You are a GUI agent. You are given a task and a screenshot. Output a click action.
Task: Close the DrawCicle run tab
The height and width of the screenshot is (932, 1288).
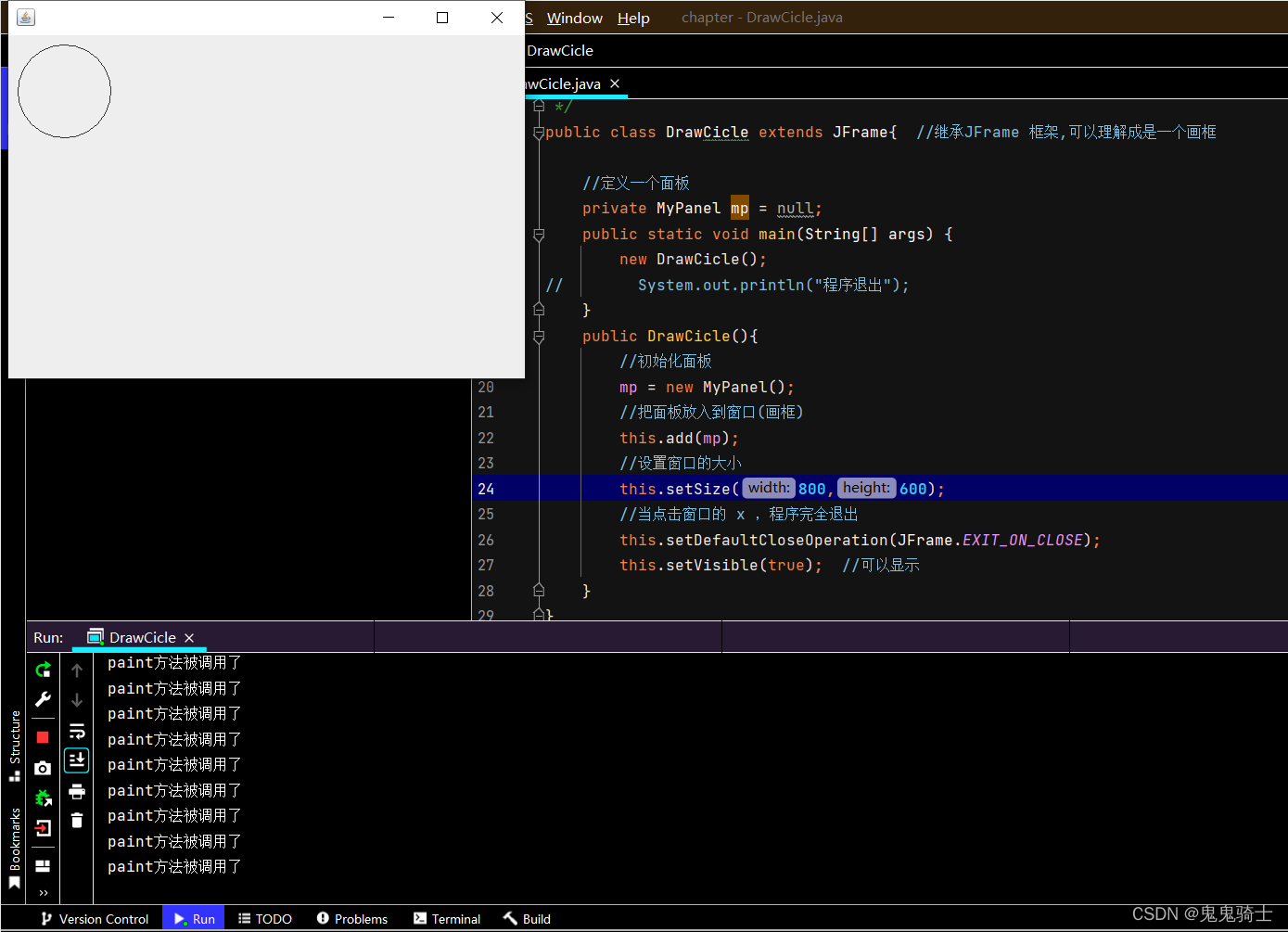[x=189, y=638]
